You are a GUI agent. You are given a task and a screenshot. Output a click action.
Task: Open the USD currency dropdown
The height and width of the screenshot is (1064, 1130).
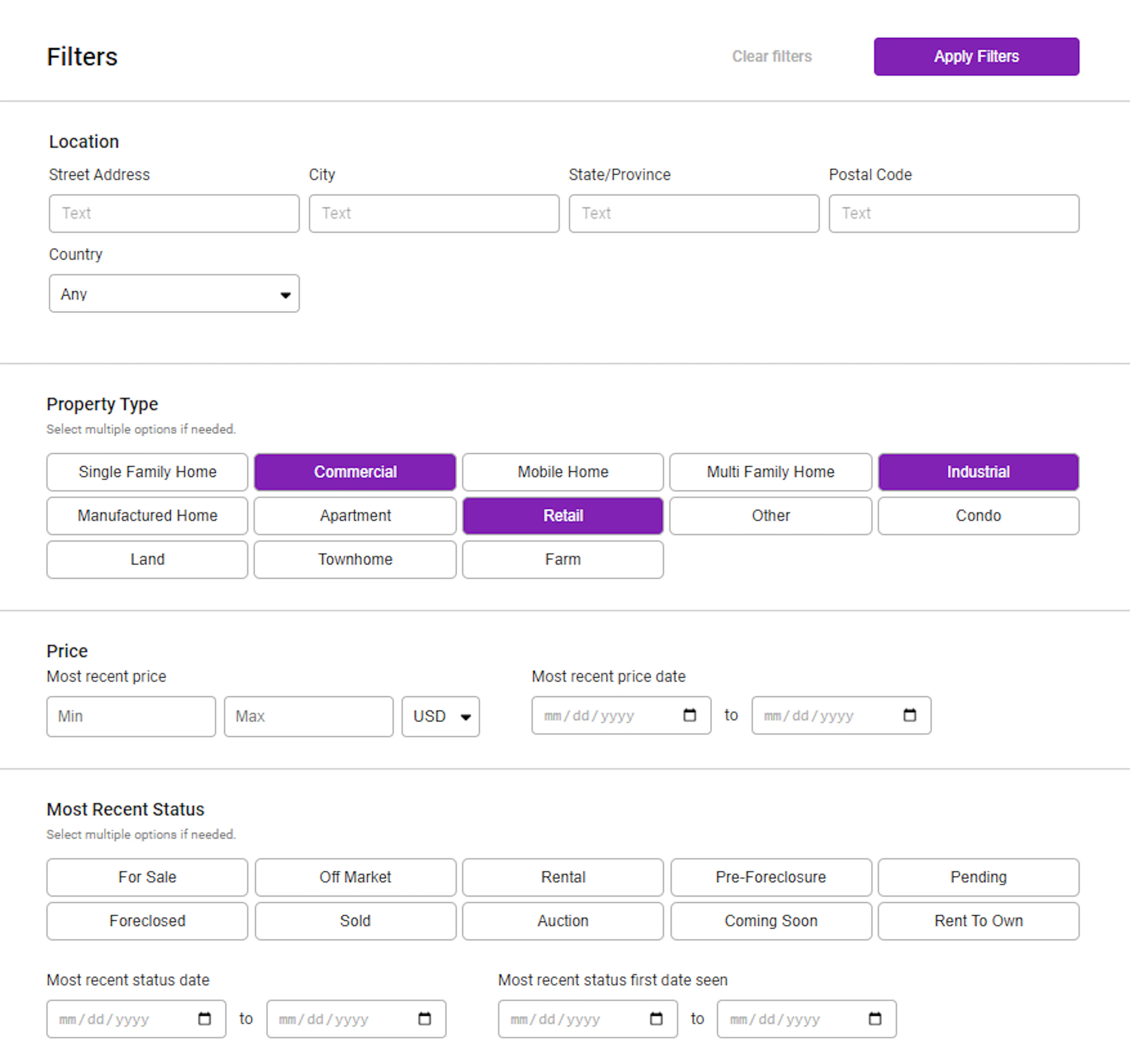click(441, 716)
